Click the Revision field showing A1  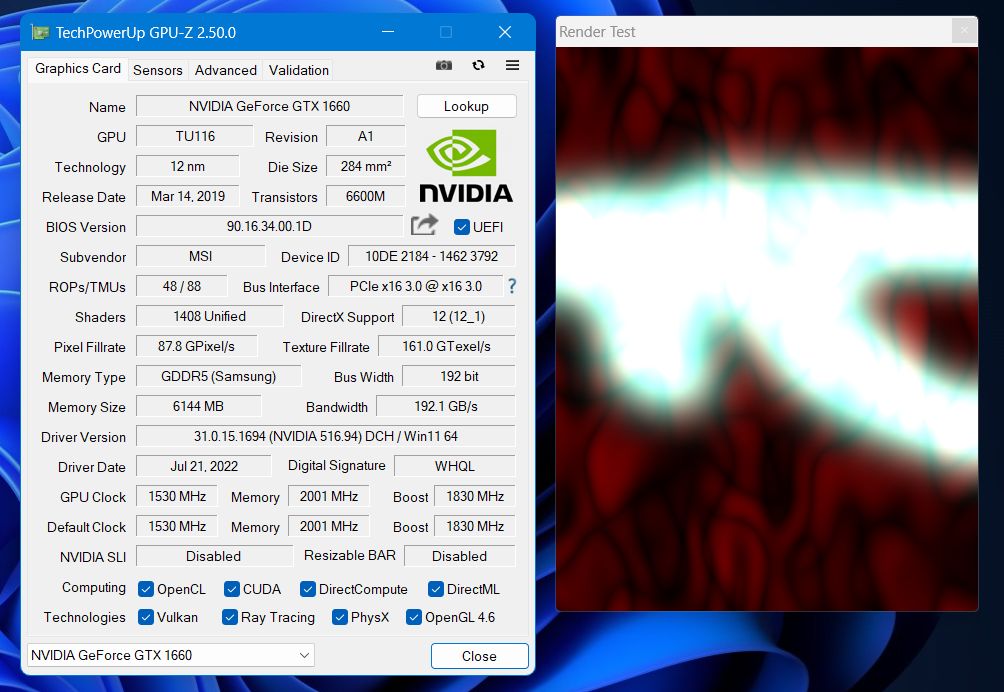(366, 136)
